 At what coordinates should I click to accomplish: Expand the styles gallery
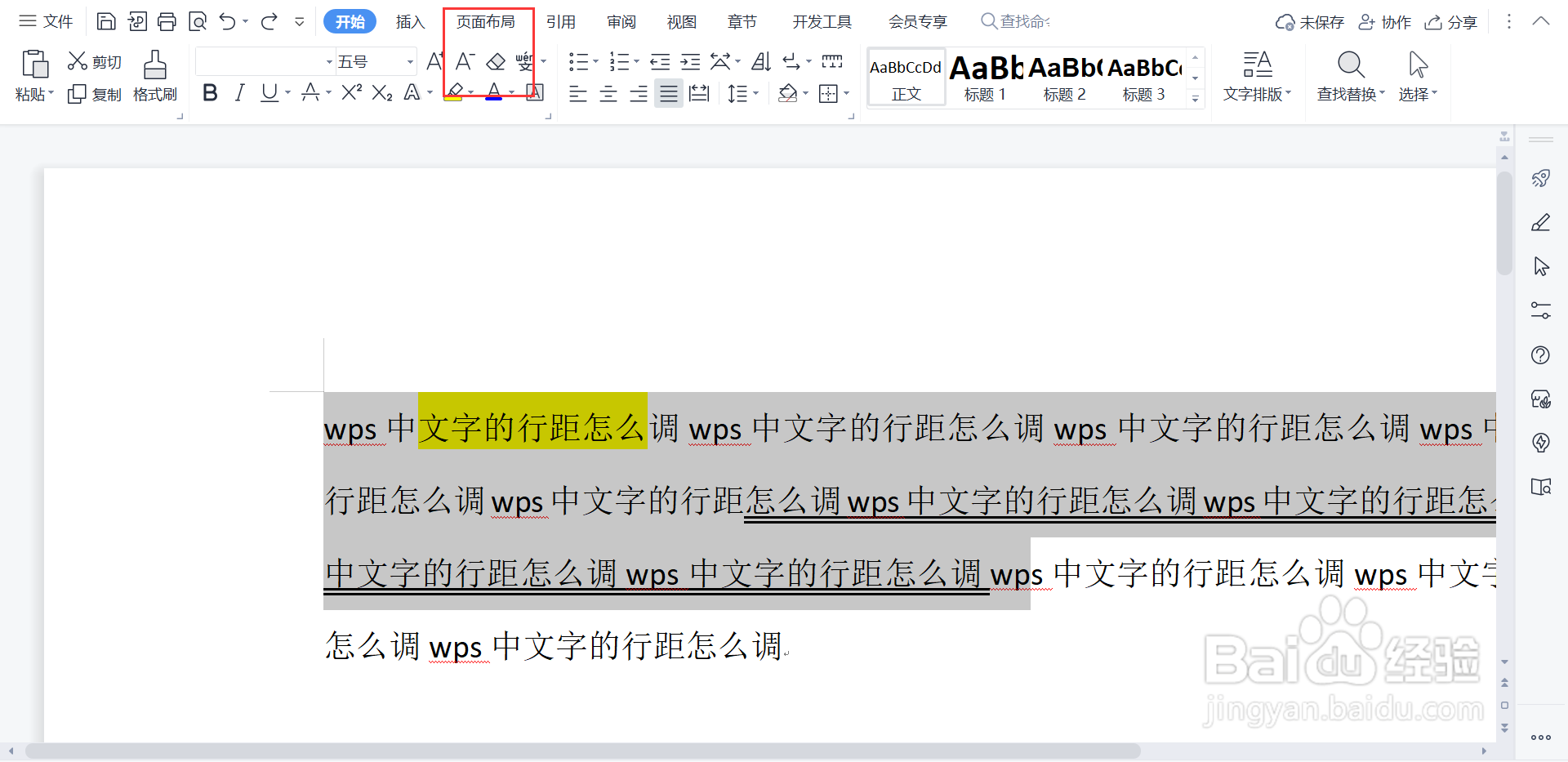[x=1196, y=99]
